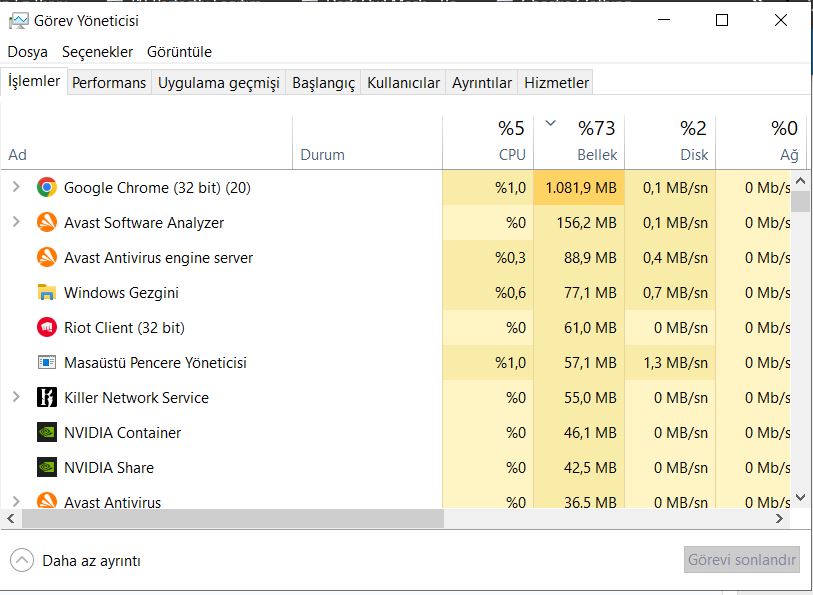Select the Avast Software Analyzer icon

46,222
